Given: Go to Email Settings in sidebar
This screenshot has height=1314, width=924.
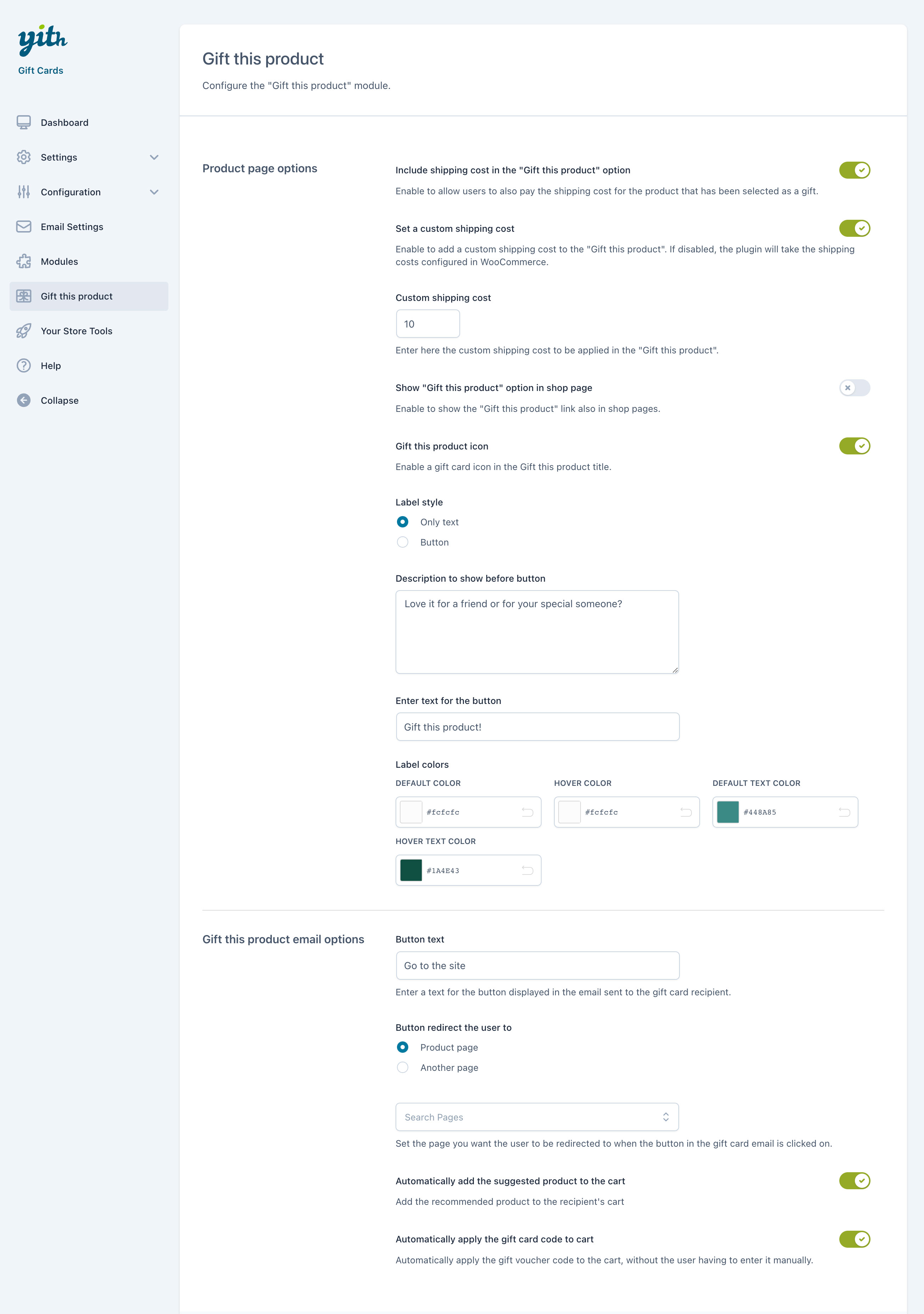Looking at the screenshot, I should point(72,227).
